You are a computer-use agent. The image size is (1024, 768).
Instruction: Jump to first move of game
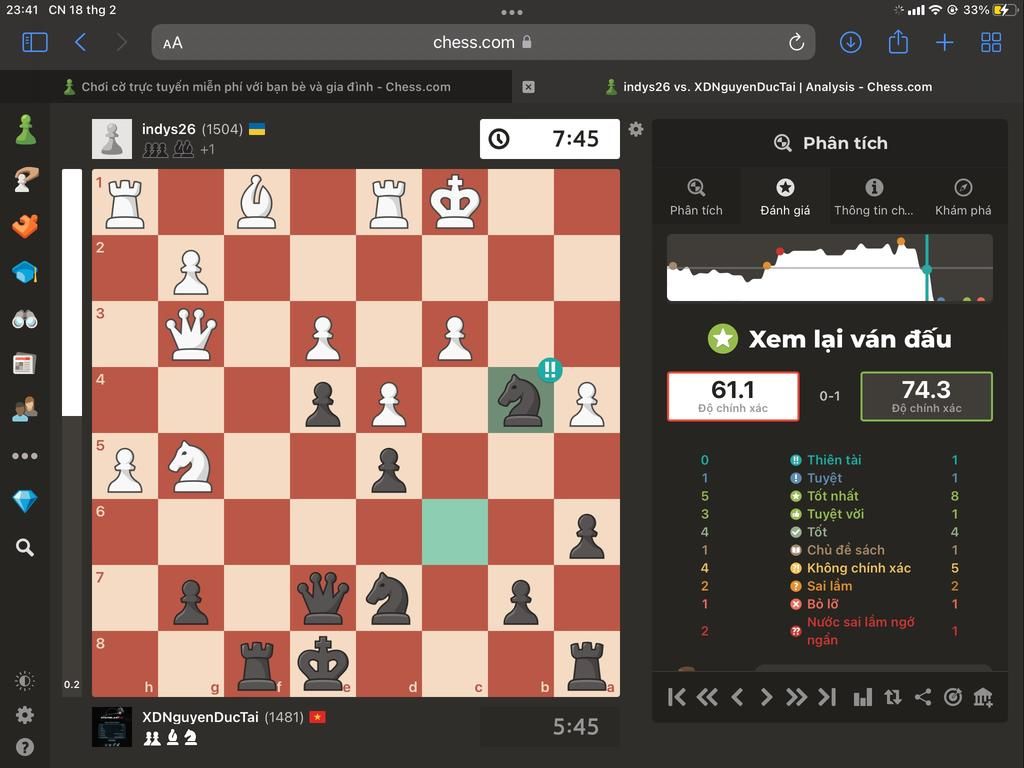point(677,697)
